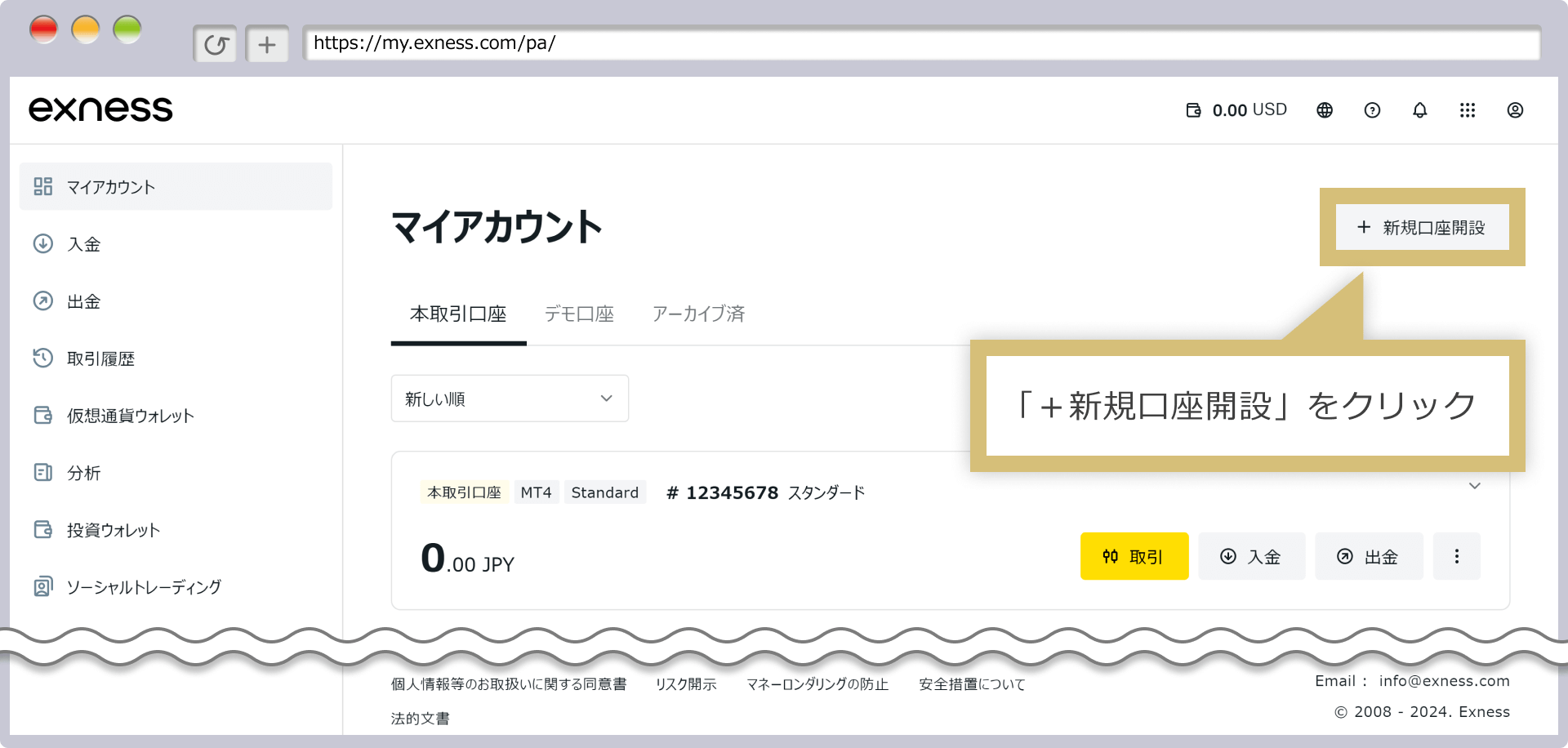1568x748 pixels.
Task: Click the Standard tag on the card
Action: point(605,492)
